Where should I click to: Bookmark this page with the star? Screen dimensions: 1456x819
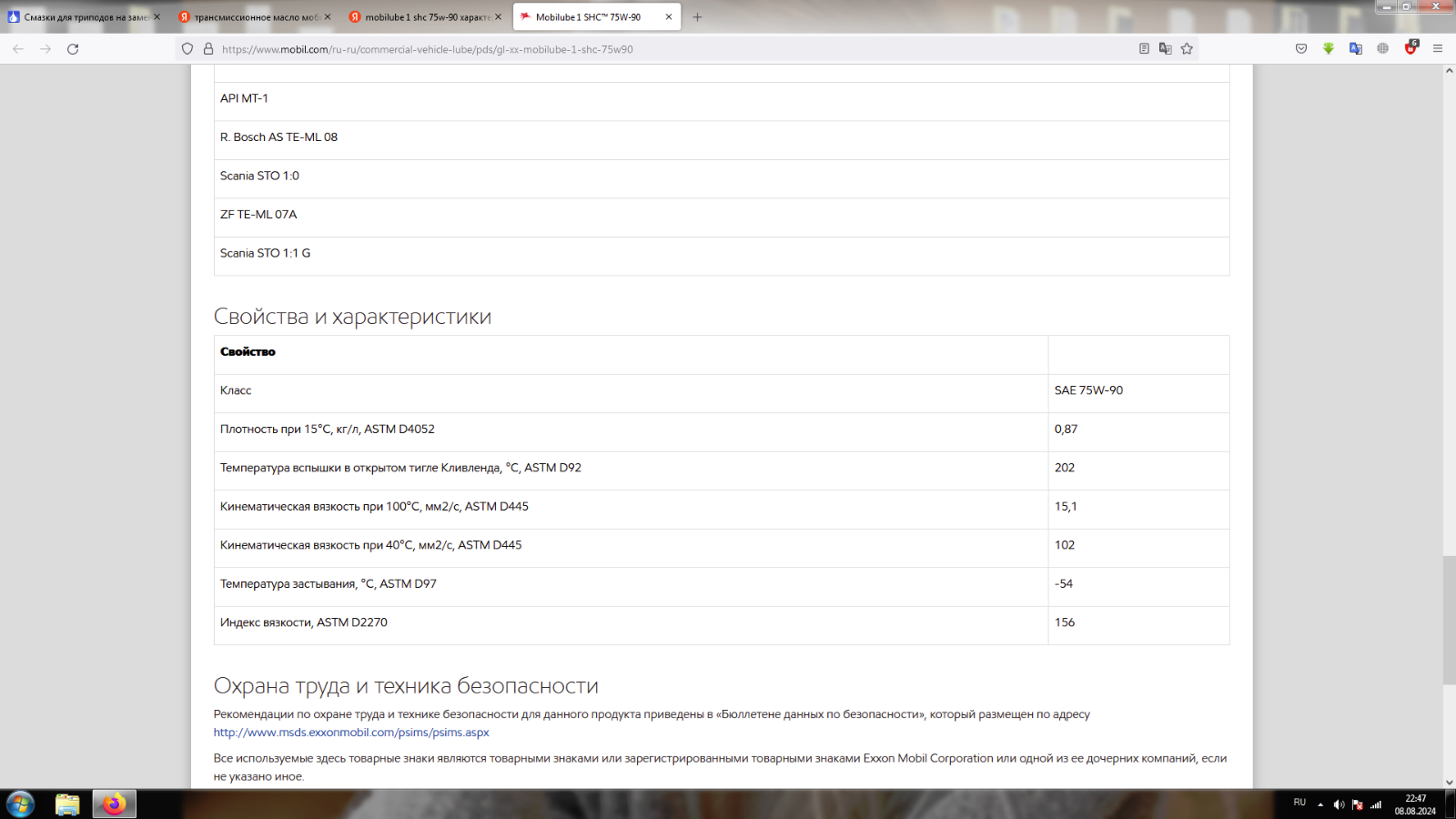(x=1187, y=49)
